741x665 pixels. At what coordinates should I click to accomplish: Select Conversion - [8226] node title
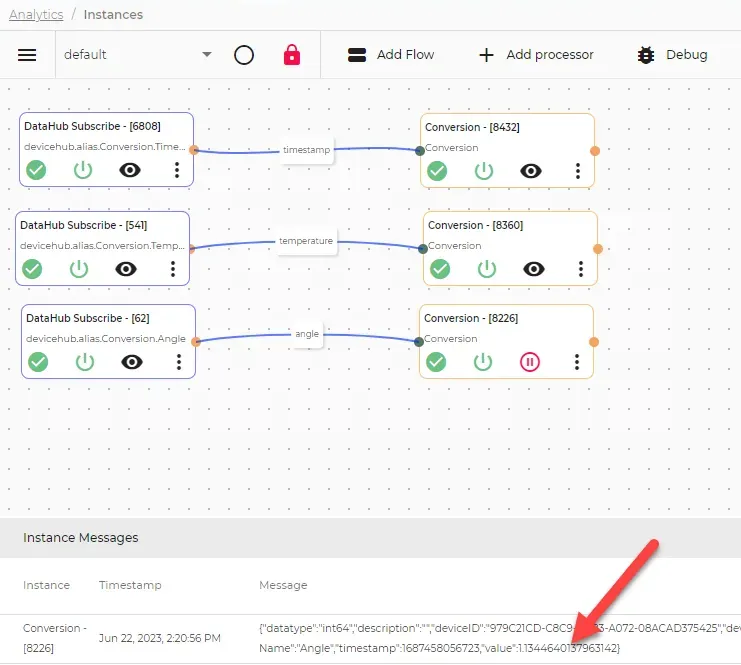tap(471, 318)
